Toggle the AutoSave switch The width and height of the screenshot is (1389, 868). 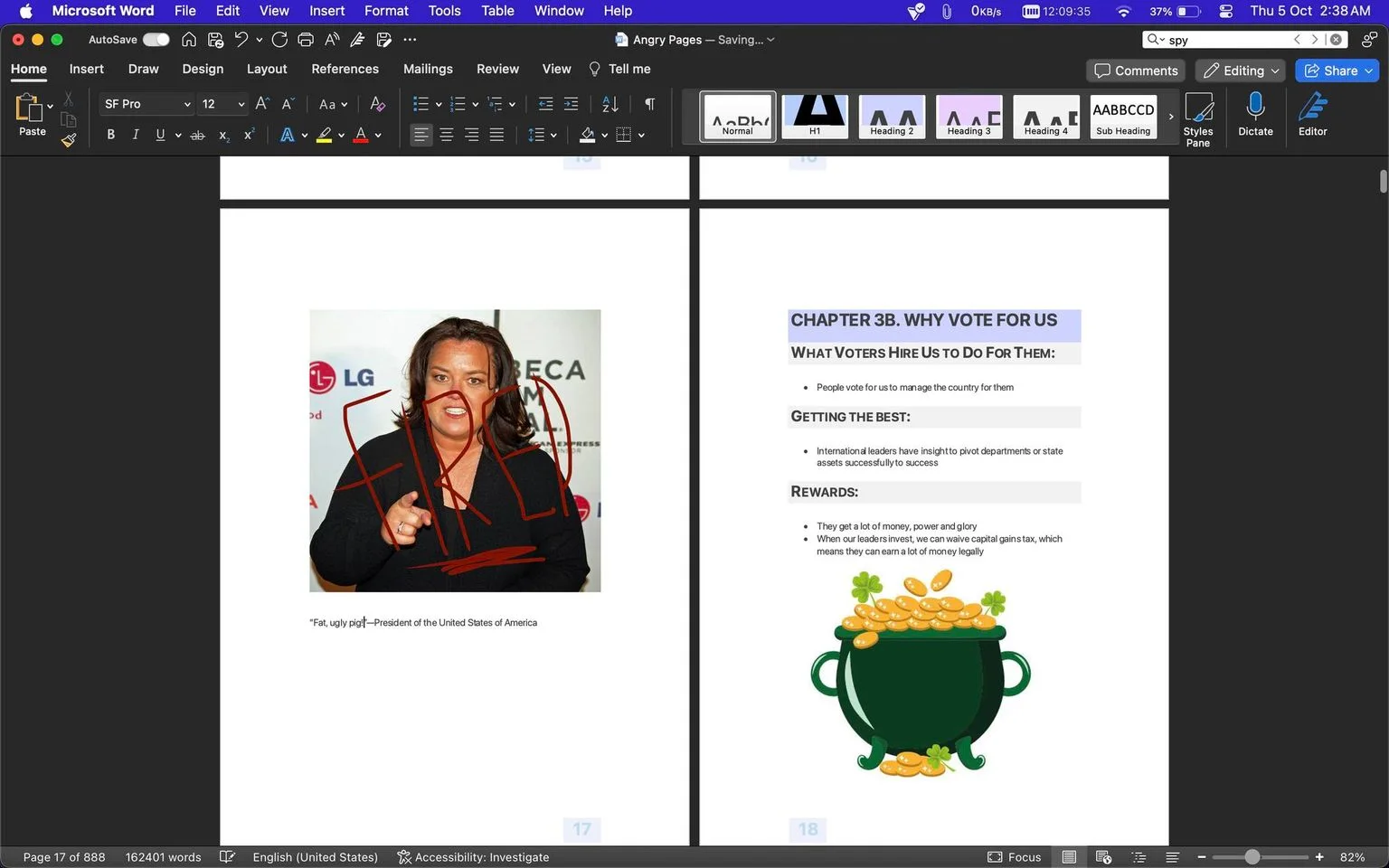pyautogui.click(x=156, y=40)
